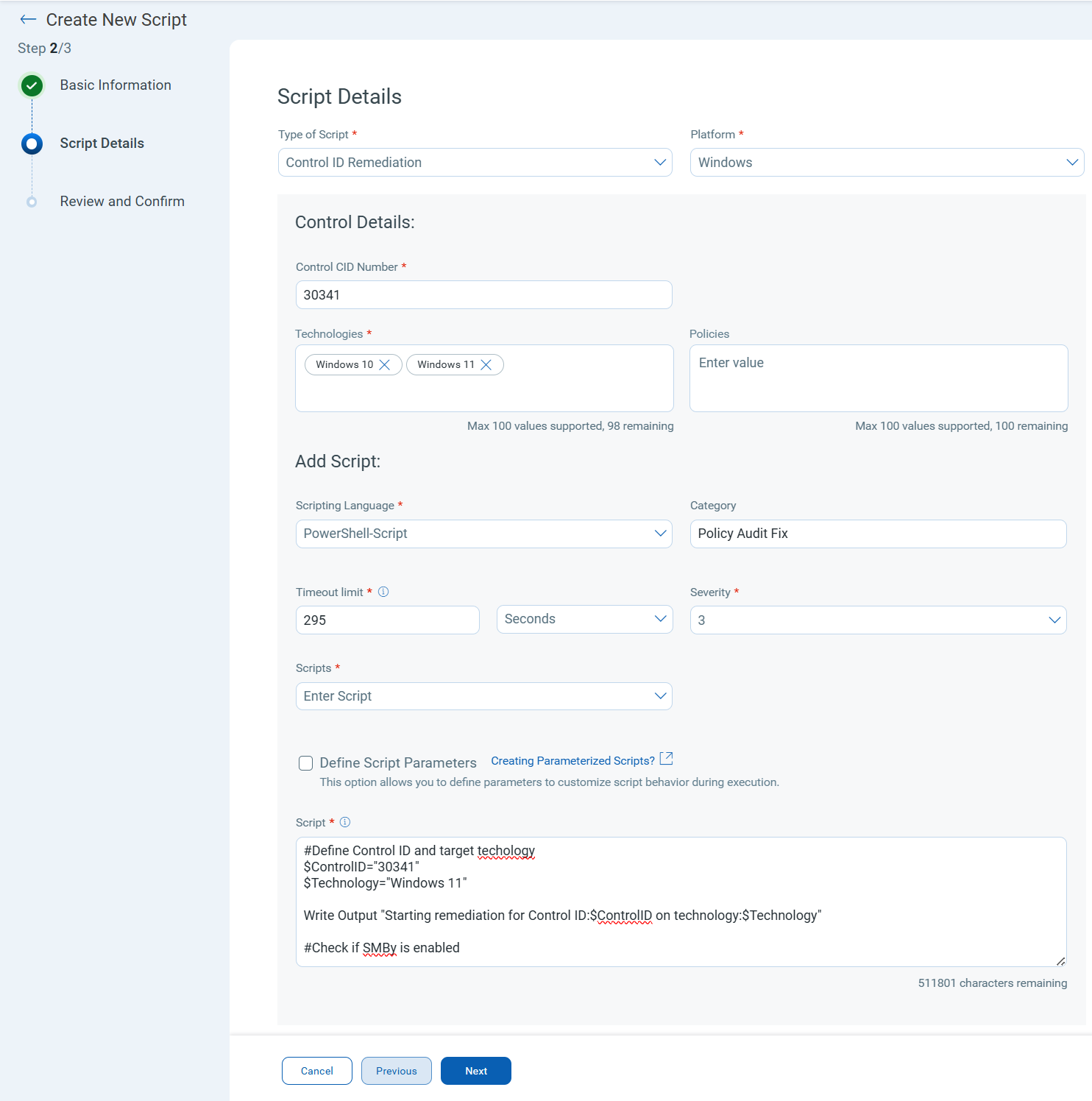Enable Define Script Parameters checkbox

(305, 763)
